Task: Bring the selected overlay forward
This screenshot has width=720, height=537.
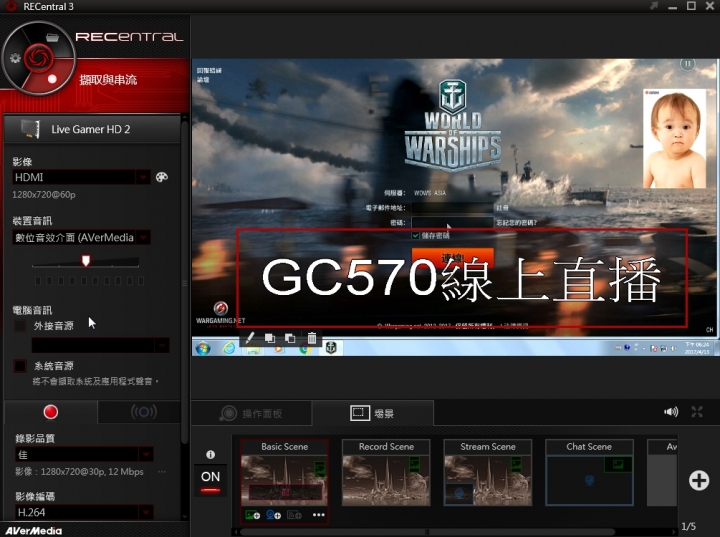Action: pos(270,339)
